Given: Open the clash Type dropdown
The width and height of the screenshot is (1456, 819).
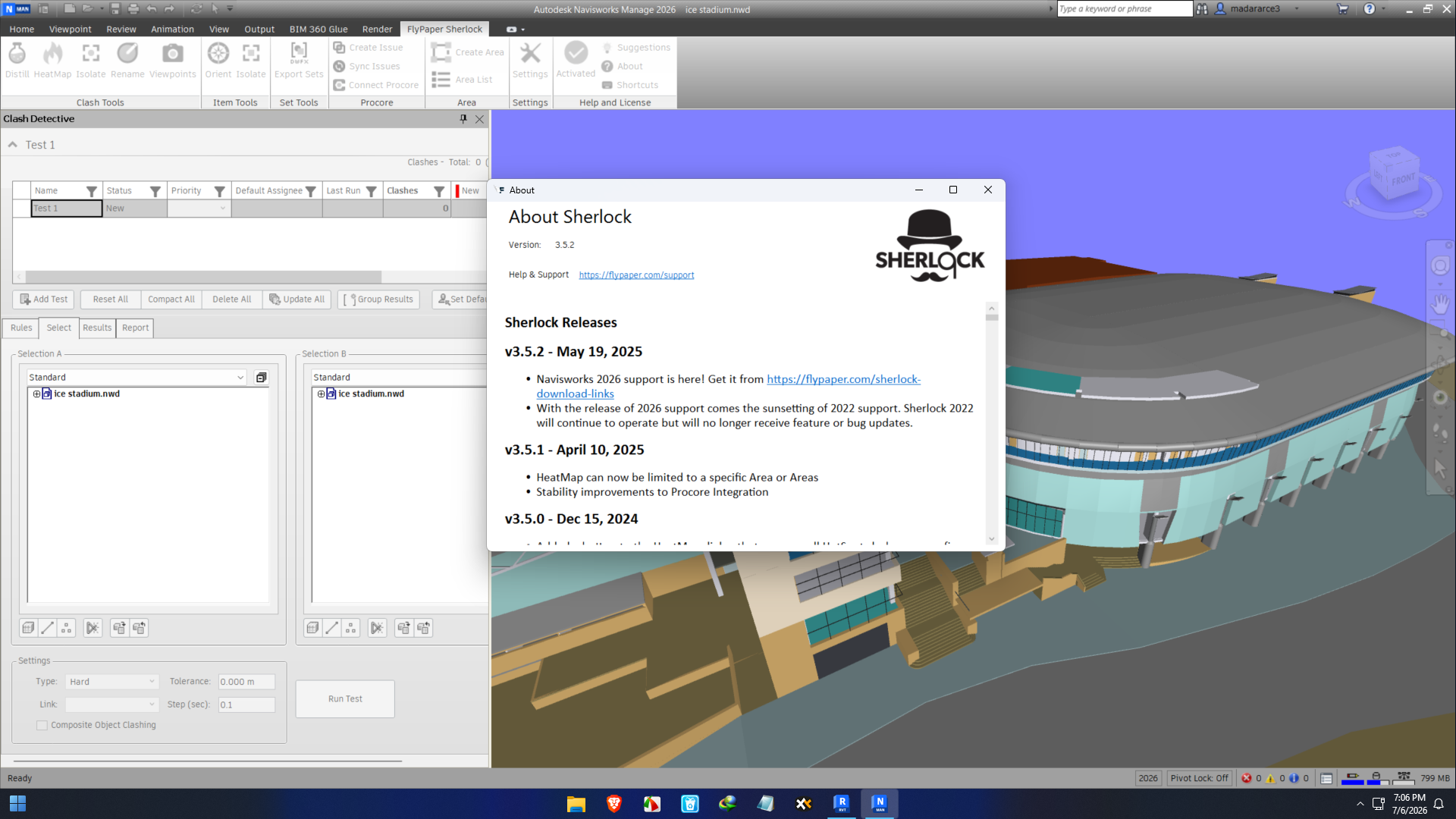Looking at the screenshot, I should (x=112, y=682).
